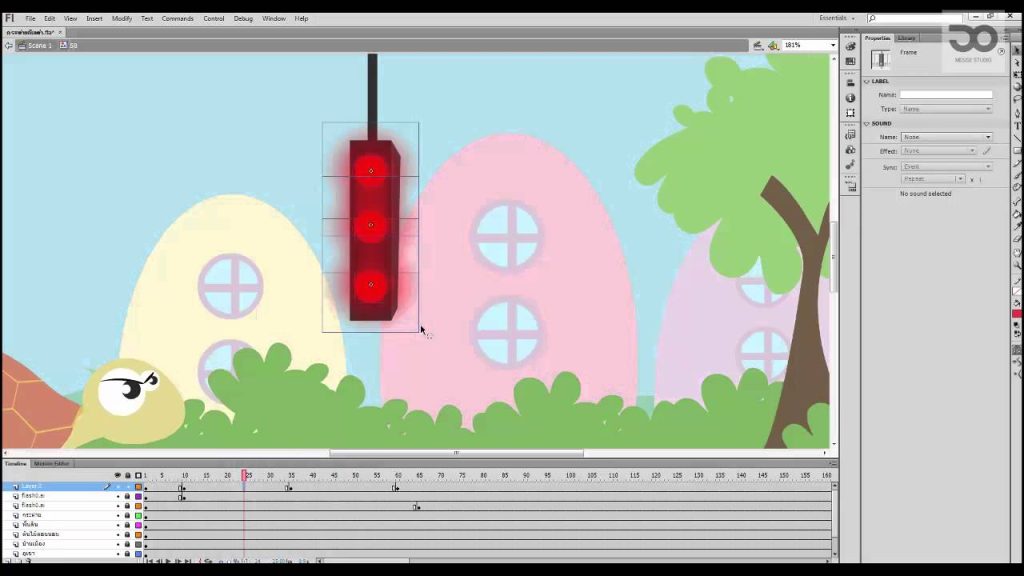
Task: Open the Modify menu
Action: [x=121, y=18]
